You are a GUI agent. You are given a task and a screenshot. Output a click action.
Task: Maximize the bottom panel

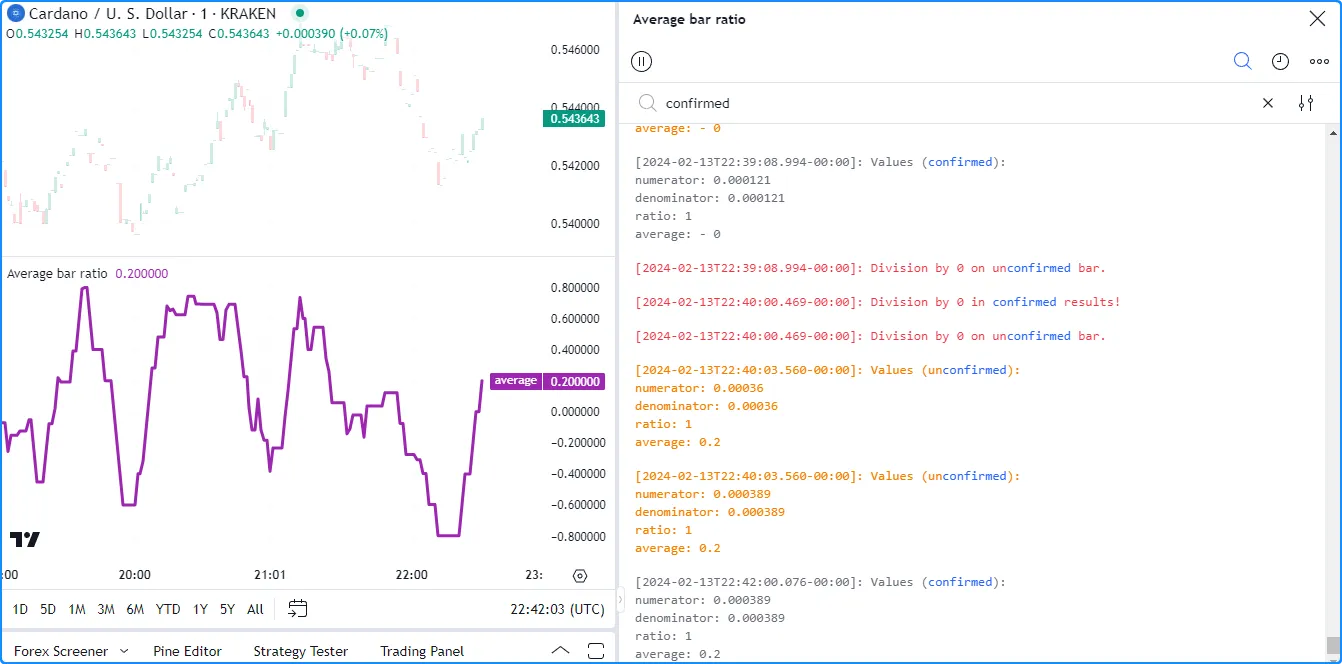coord(596,651)
